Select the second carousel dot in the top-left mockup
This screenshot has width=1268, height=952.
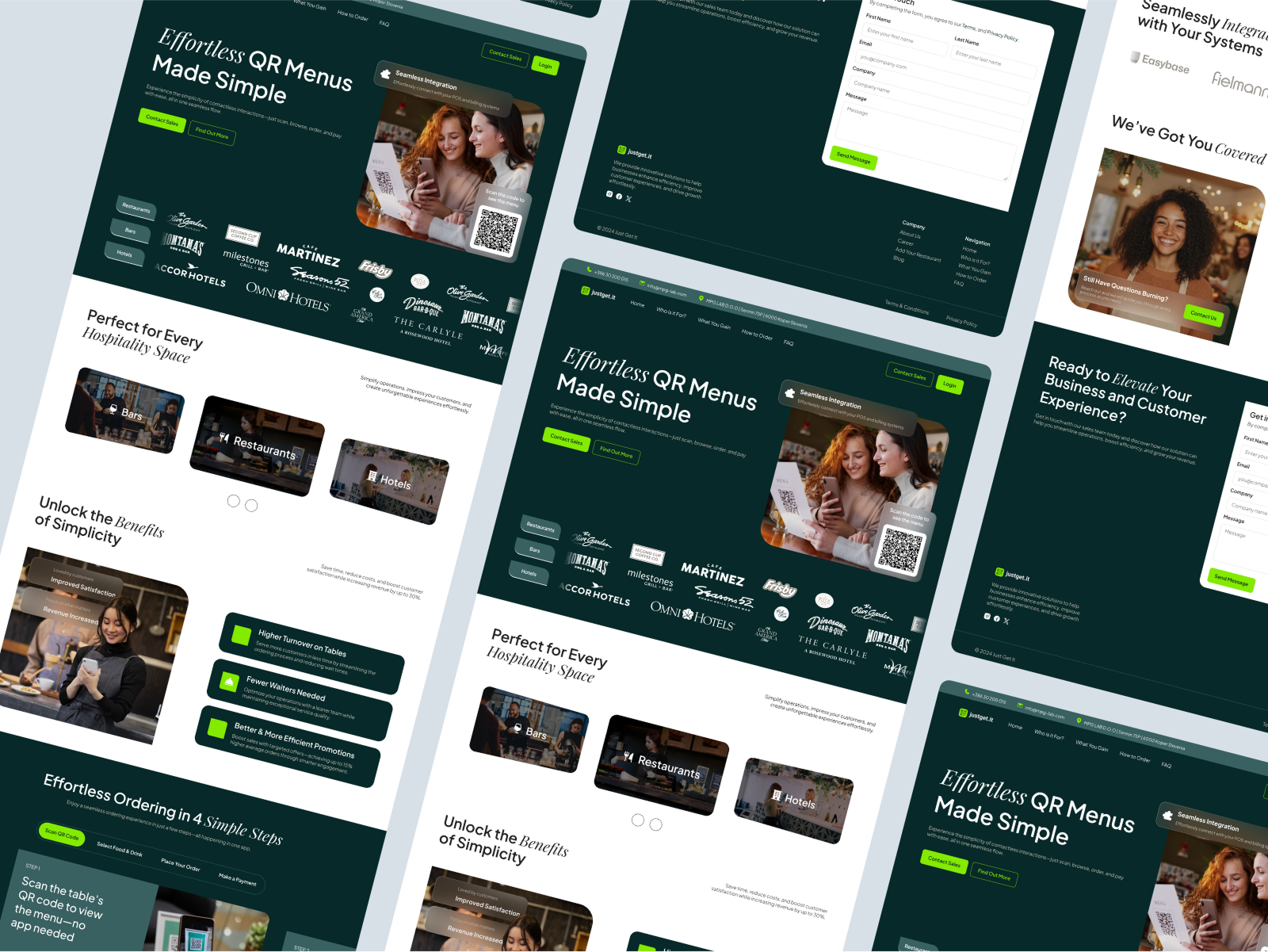(x=251, y=506)
